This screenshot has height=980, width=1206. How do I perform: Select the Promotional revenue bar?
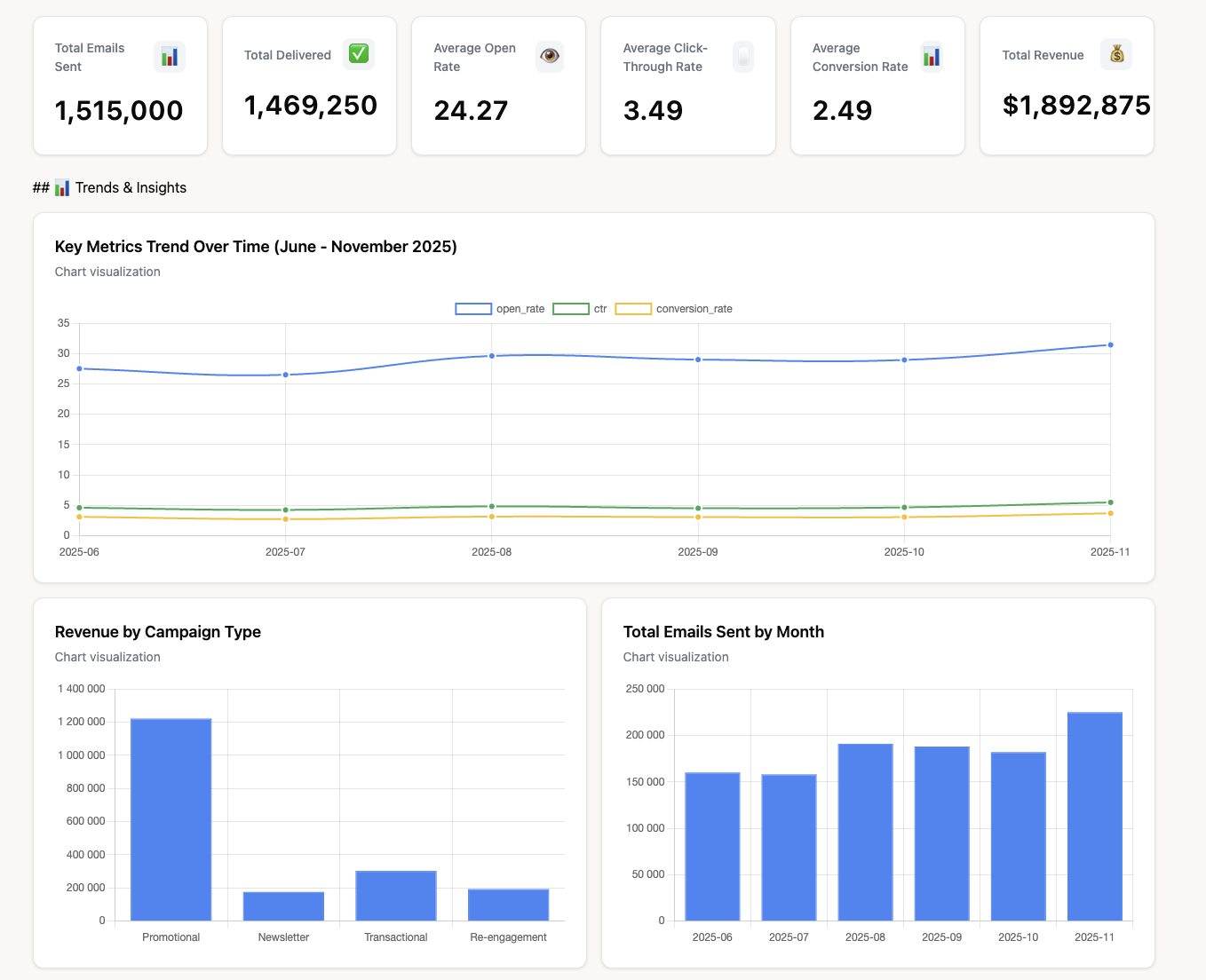tap(171, 819)
